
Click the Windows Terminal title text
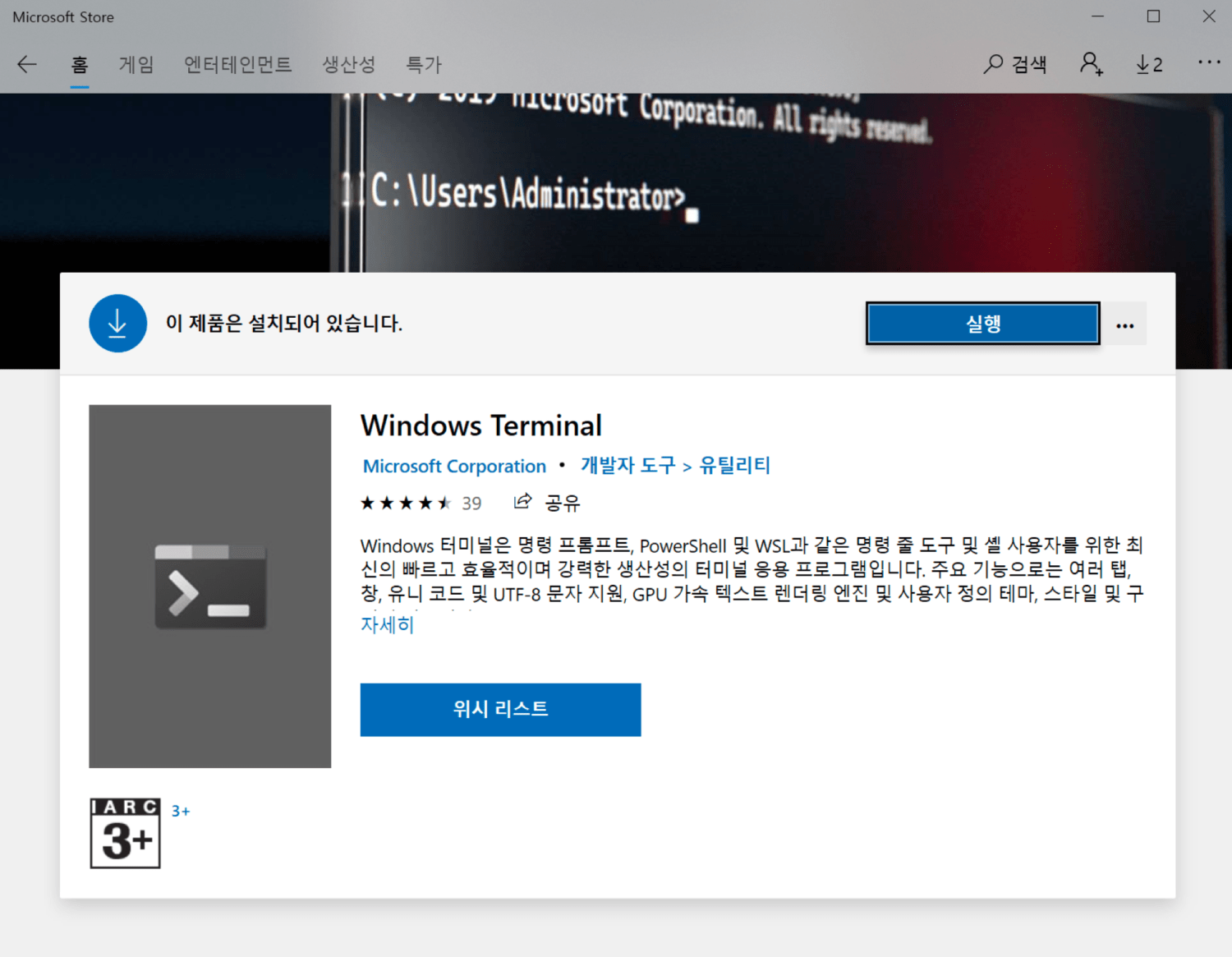point(481,426)
